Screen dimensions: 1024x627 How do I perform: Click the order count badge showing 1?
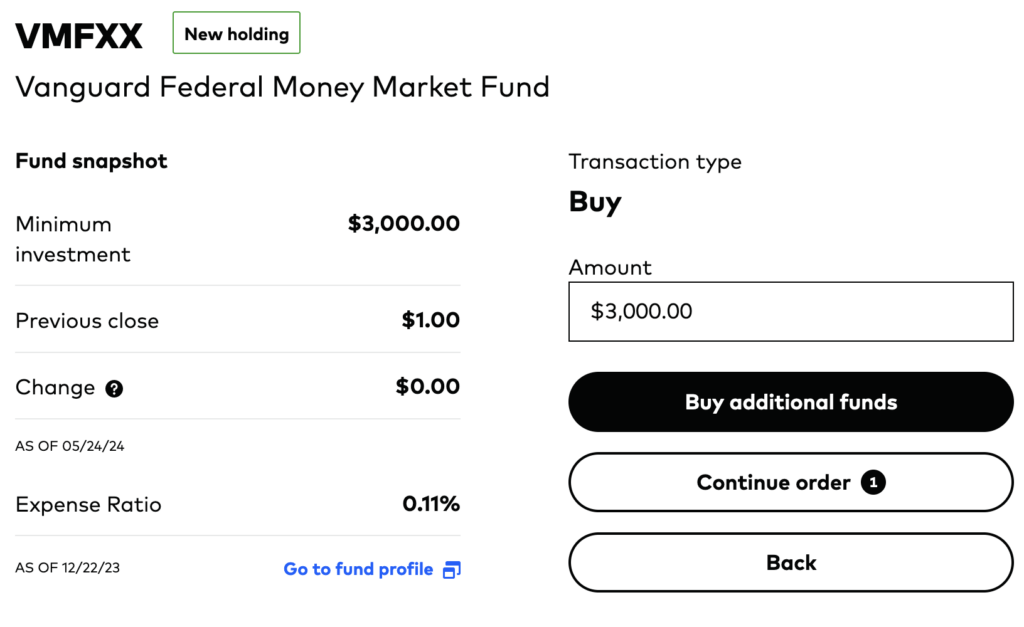click(x=873, y=483)
